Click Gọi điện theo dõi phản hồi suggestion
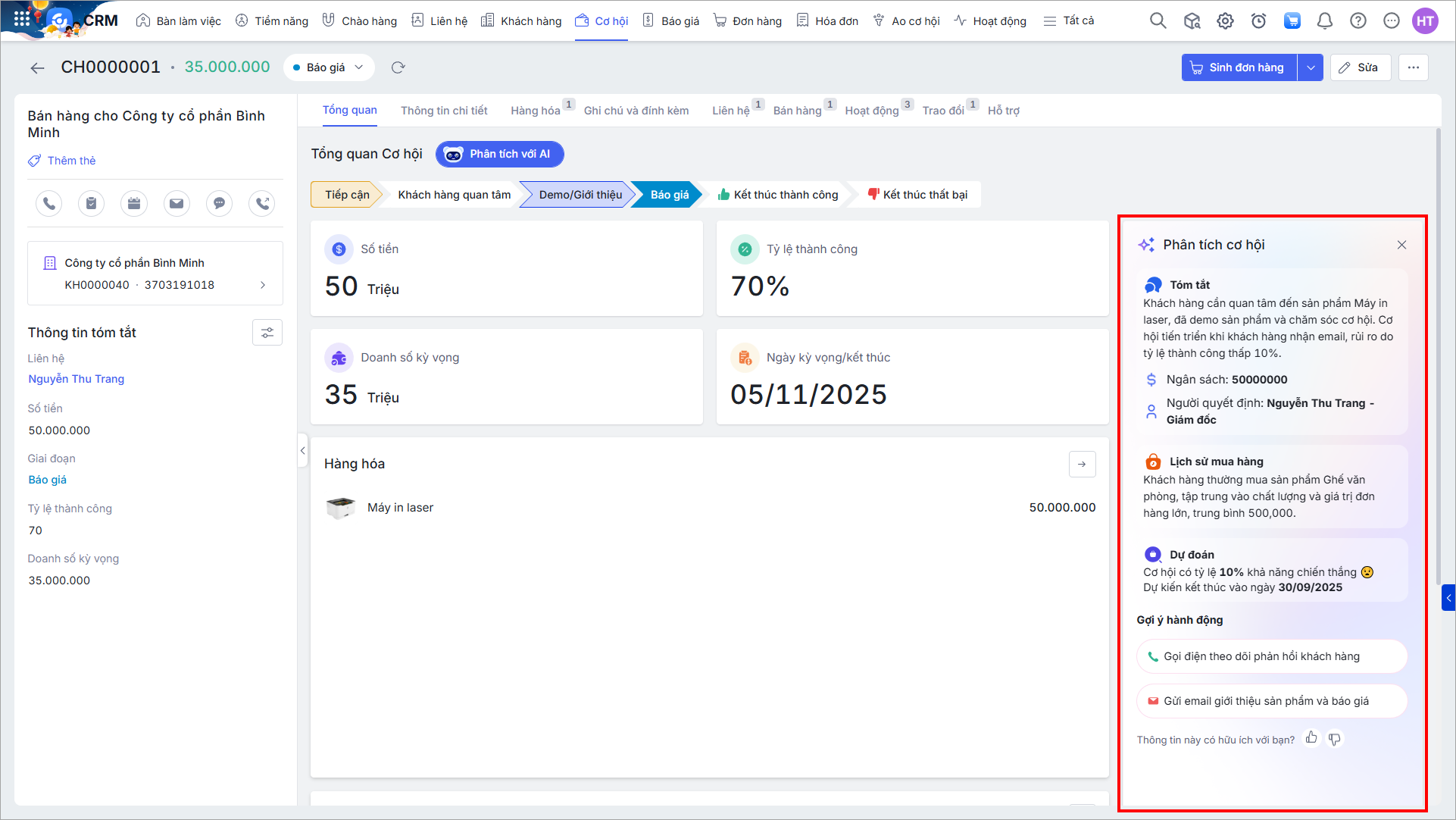This screenshot has width=1456, height=820. tap(1261, 656)
